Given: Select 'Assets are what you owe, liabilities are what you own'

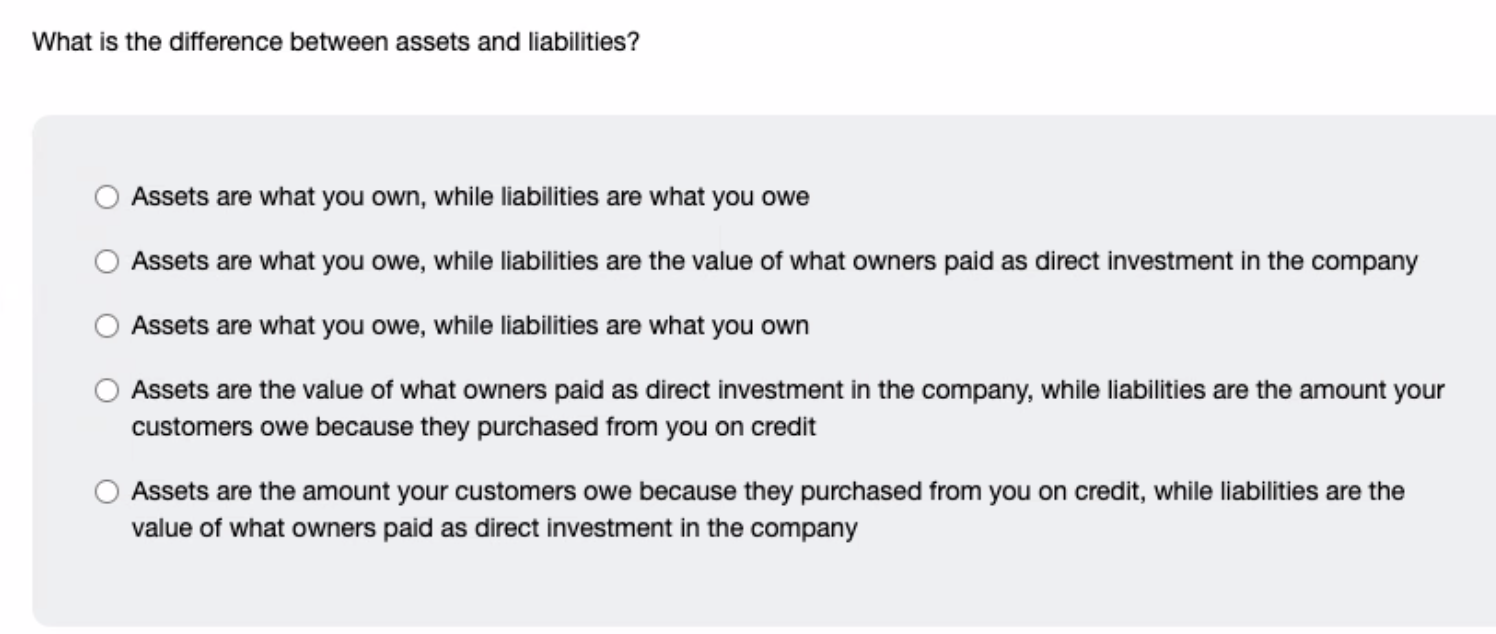Looking at the screenshot, I should click(x=106, y=325).
